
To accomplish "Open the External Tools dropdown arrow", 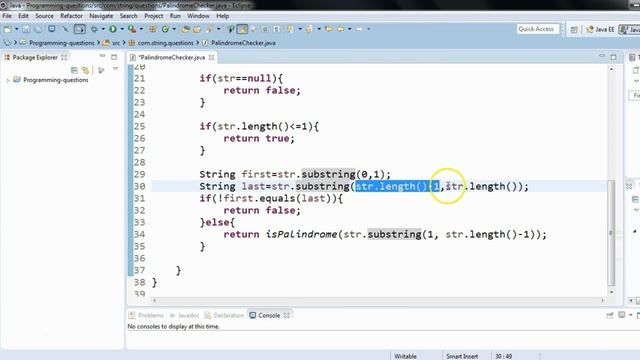I will tap(141, 29).
